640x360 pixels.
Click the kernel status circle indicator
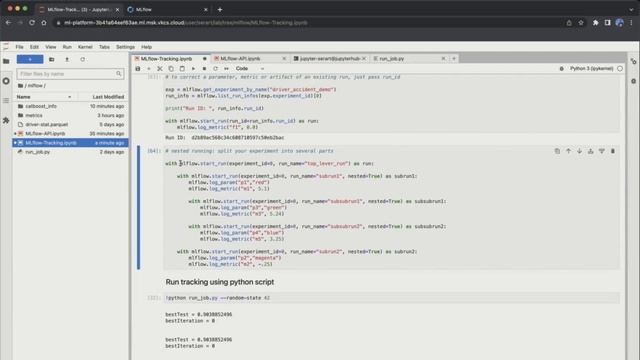(x=620, y=69)
